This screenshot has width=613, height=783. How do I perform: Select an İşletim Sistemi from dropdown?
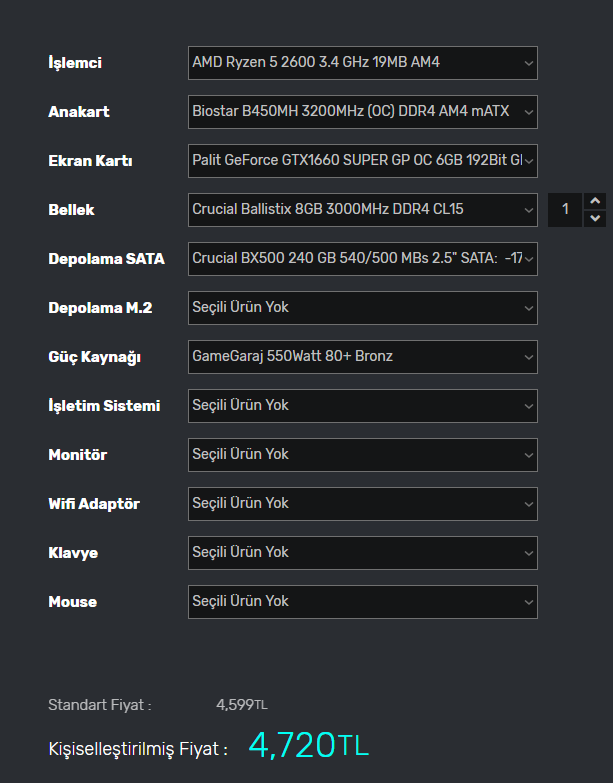pos(362,406)
